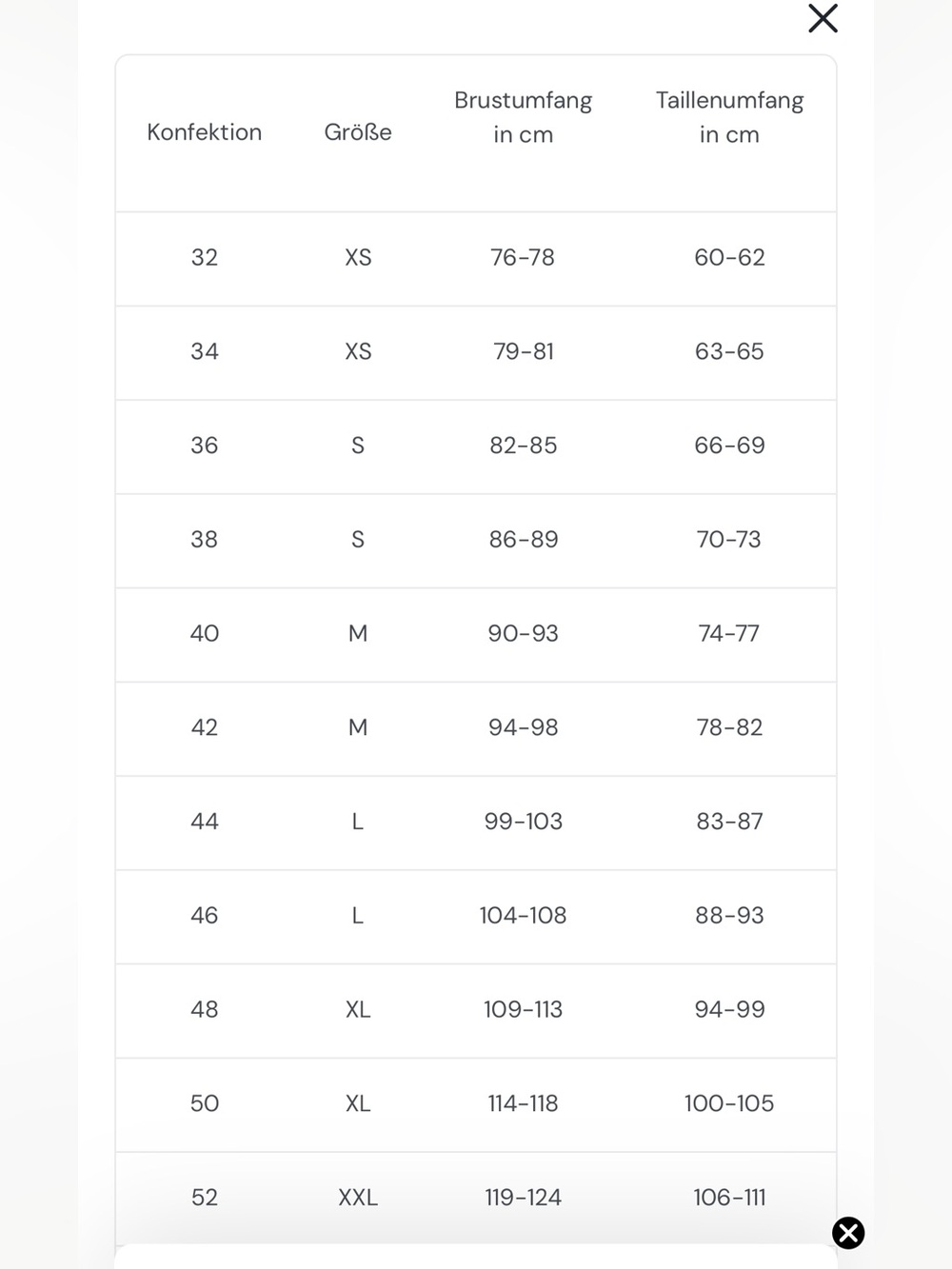Select the Konfektion 44 cell
Viewport: 952px width, 1269px height.
point(205,822)
